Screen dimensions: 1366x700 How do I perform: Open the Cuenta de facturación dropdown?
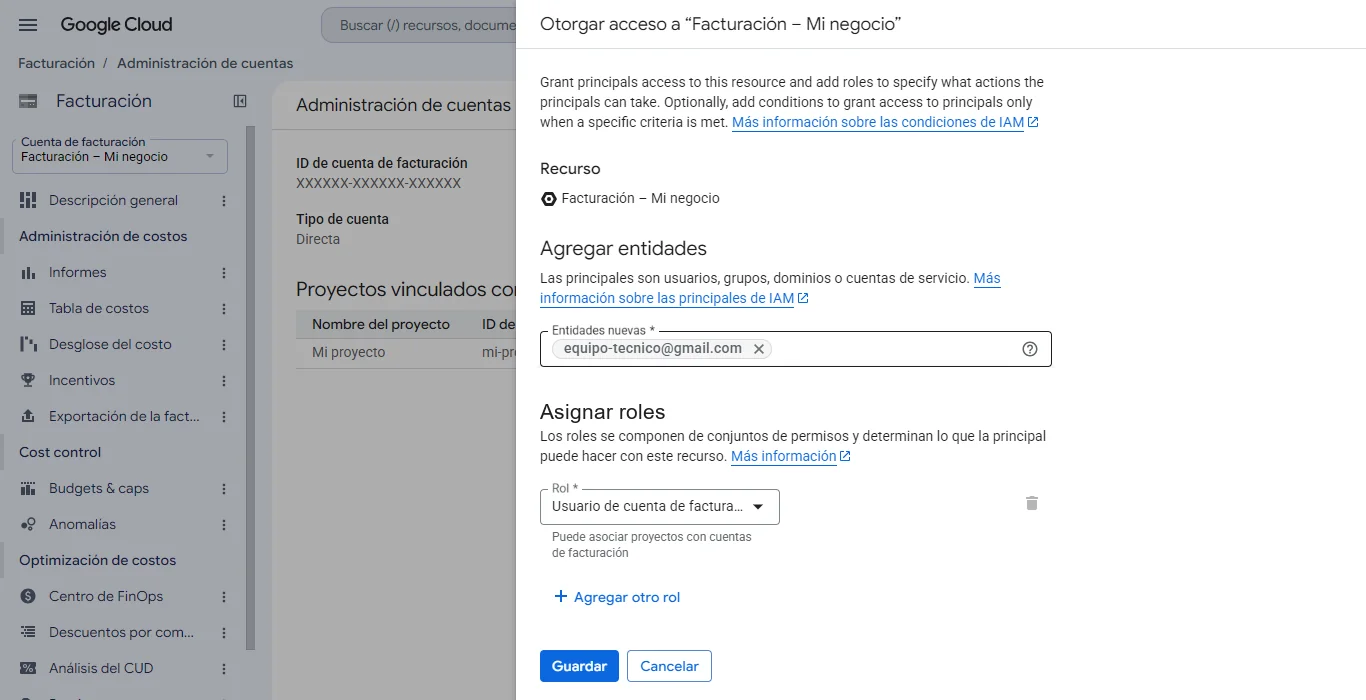click(120, 156)
